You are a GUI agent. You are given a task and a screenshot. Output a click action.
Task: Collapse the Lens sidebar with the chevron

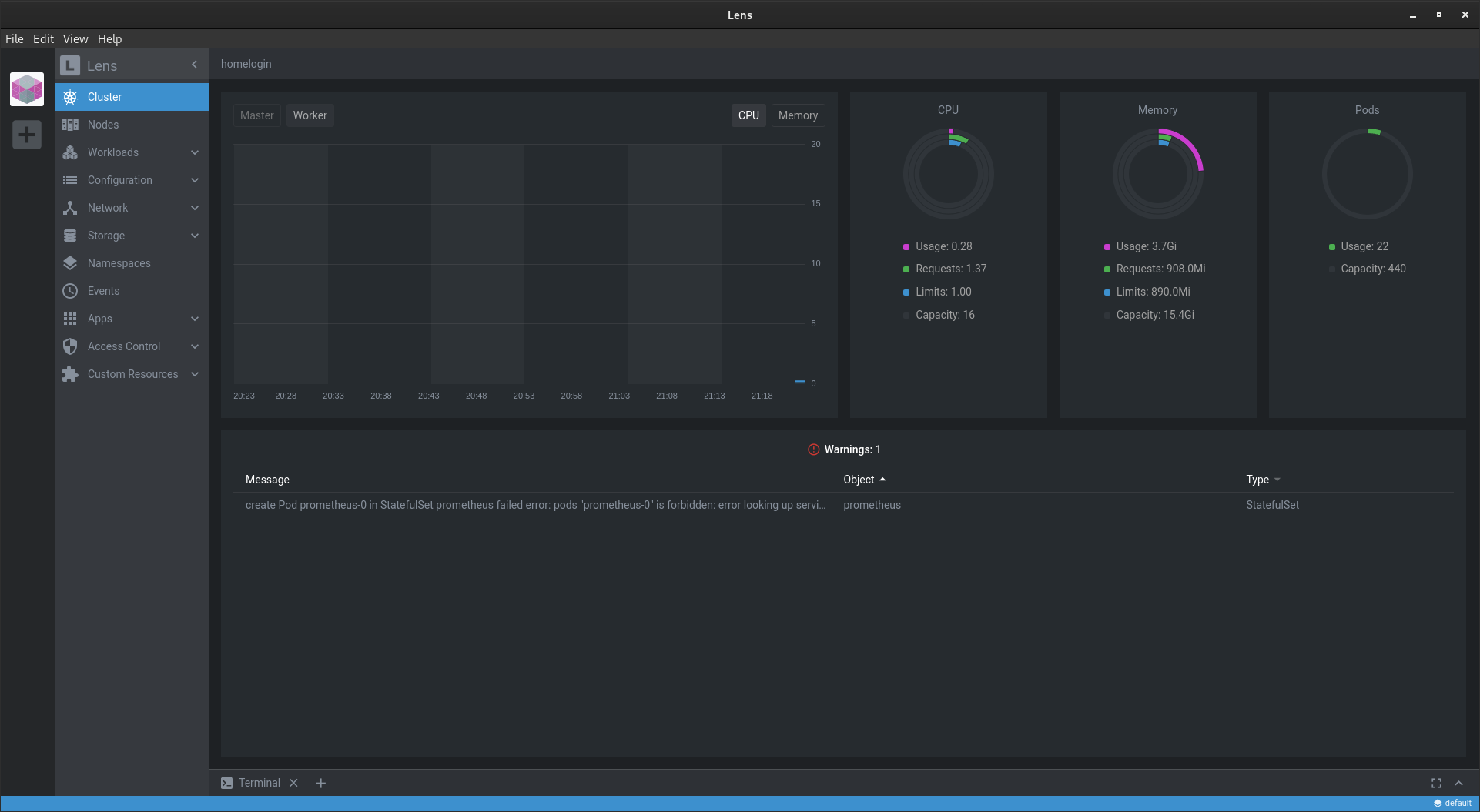tap(194, 65)
